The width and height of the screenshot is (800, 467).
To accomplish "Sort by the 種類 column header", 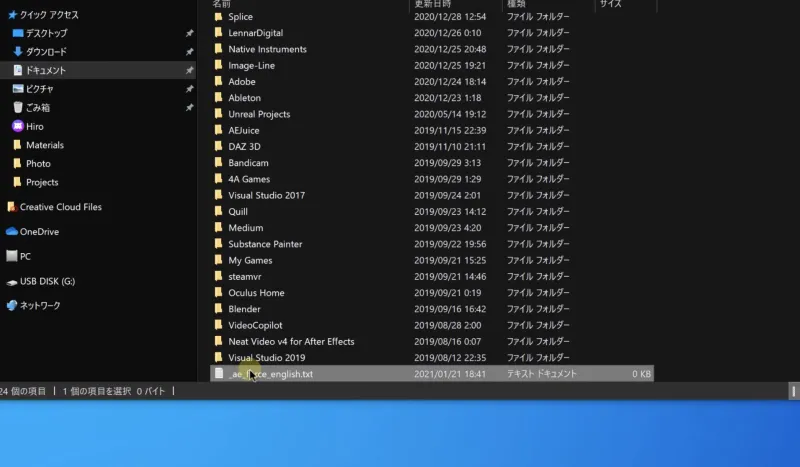I will [516, 4].
